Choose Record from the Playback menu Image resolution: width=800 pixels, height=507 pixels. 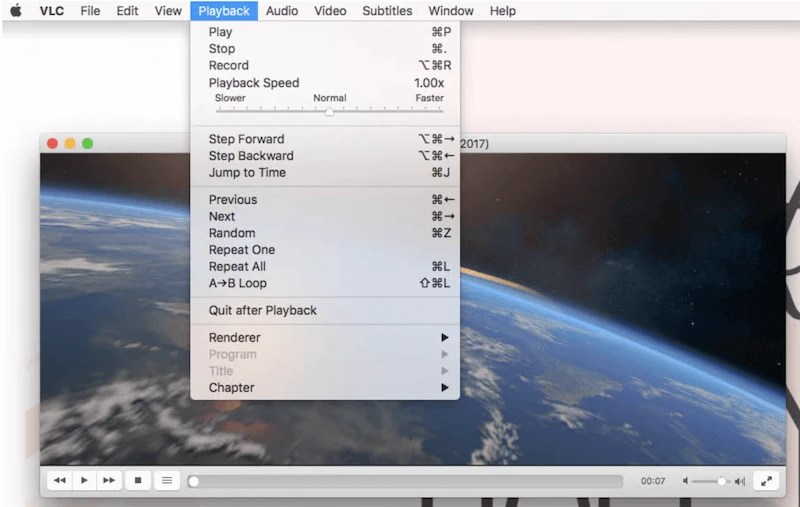click(x=325, y=65)
